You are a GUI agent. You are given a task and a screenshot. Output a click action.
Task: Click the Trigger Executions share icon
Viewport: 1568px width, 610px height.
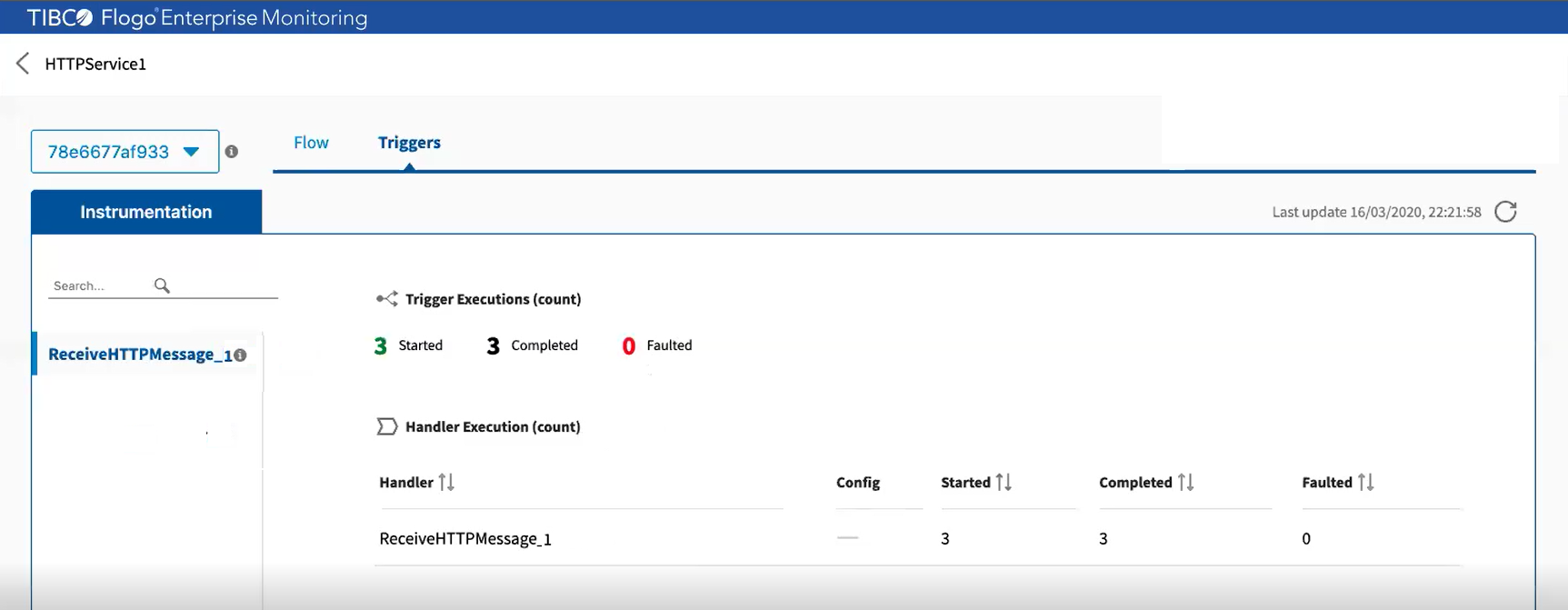(x=387, y=298)
